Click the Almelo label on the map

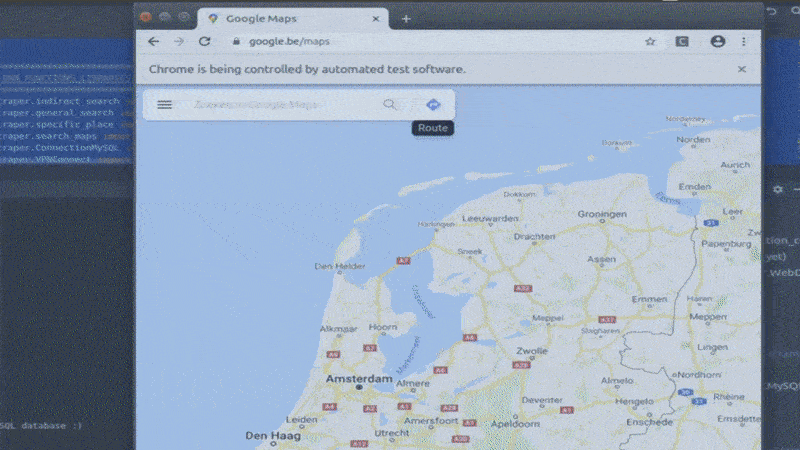click(617, 381)
